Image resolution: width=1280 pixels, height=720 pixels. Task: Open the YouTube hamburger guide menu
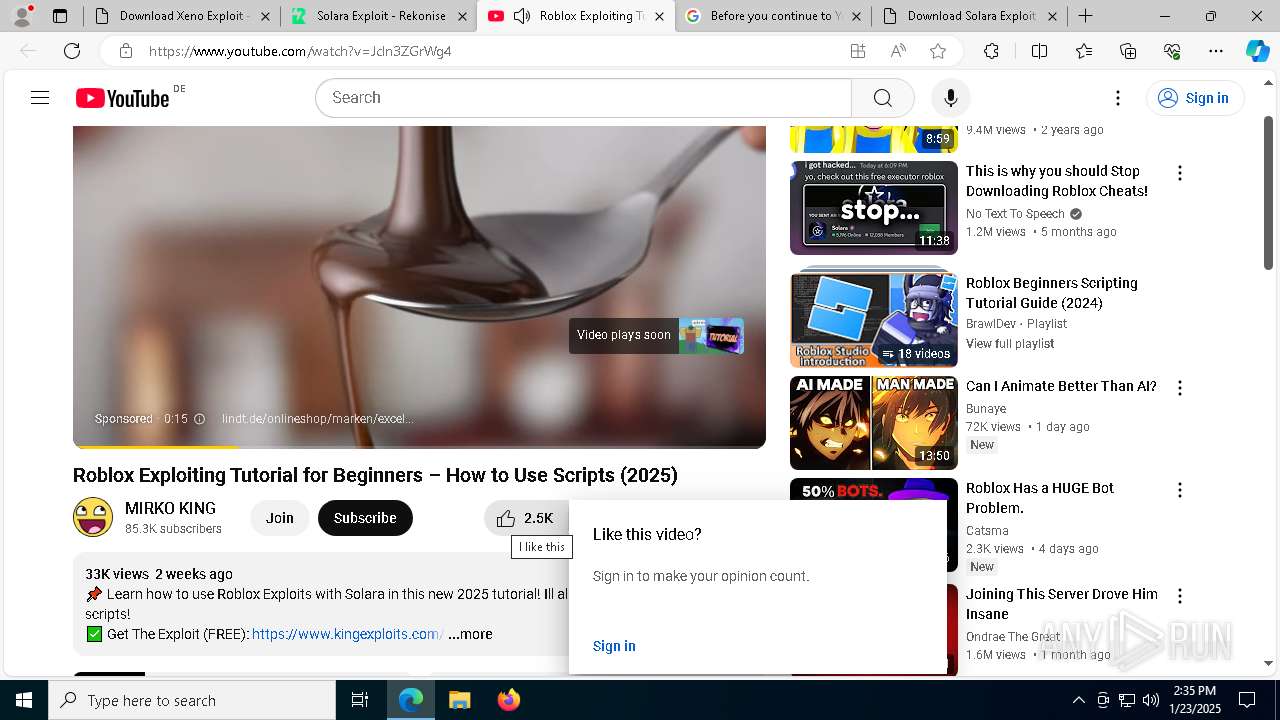click(40, 97)
